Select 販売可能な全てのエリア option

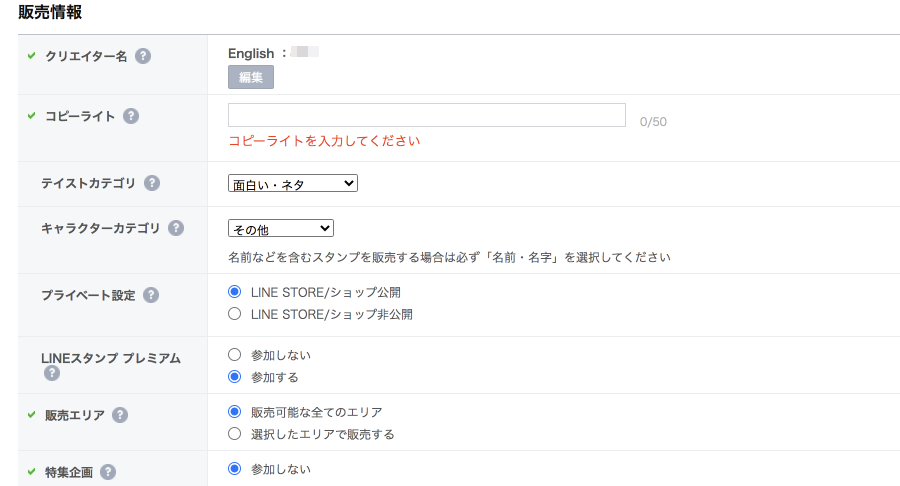[x=234, y=411]
